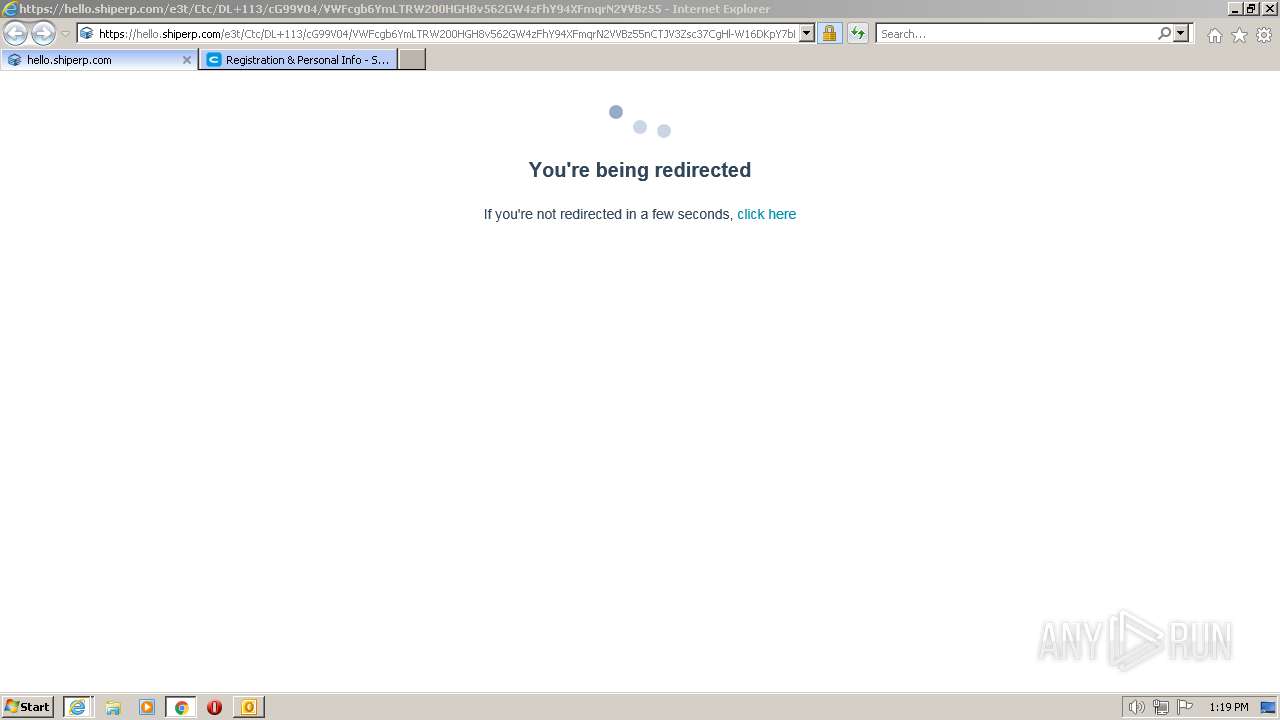Refresh the page with the refresh icon

(x=858, y=33)
